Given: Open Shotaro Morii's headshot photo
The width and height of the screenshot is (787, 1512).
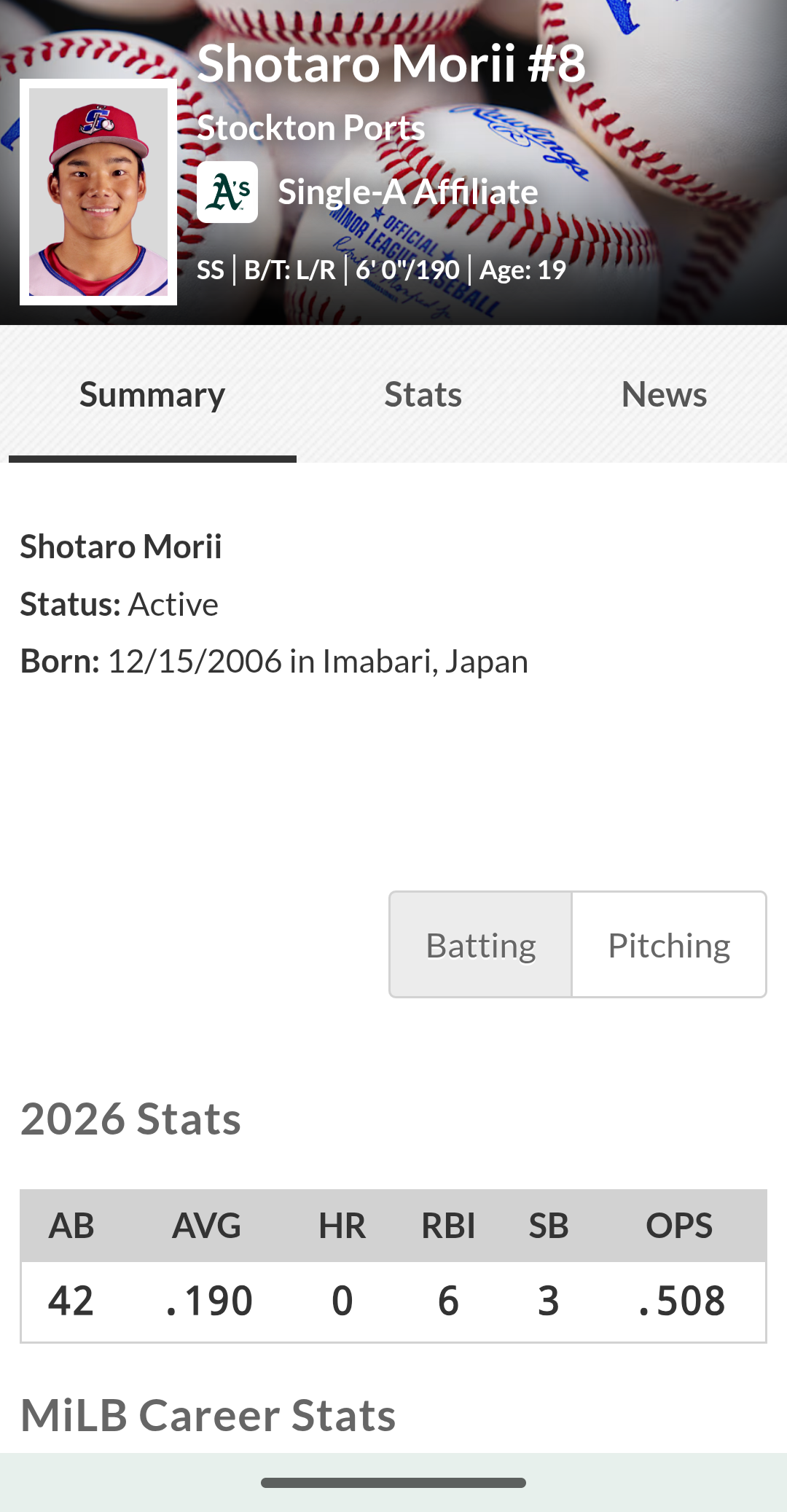Looking at the screenshot, I should pos(98,192).
